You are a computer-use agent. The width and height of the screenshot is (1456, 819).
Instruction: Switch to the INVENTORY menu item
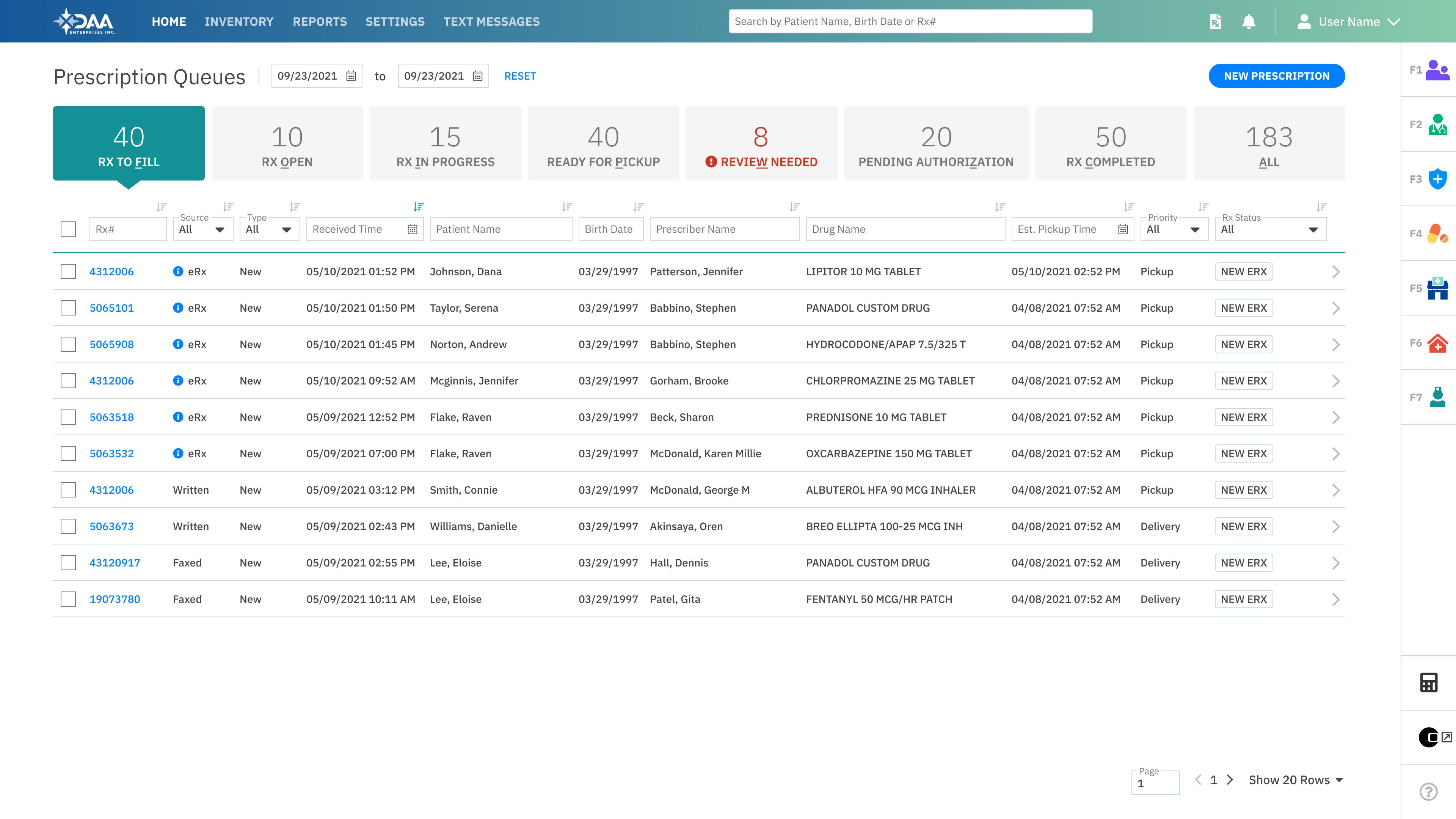[239, 22]
